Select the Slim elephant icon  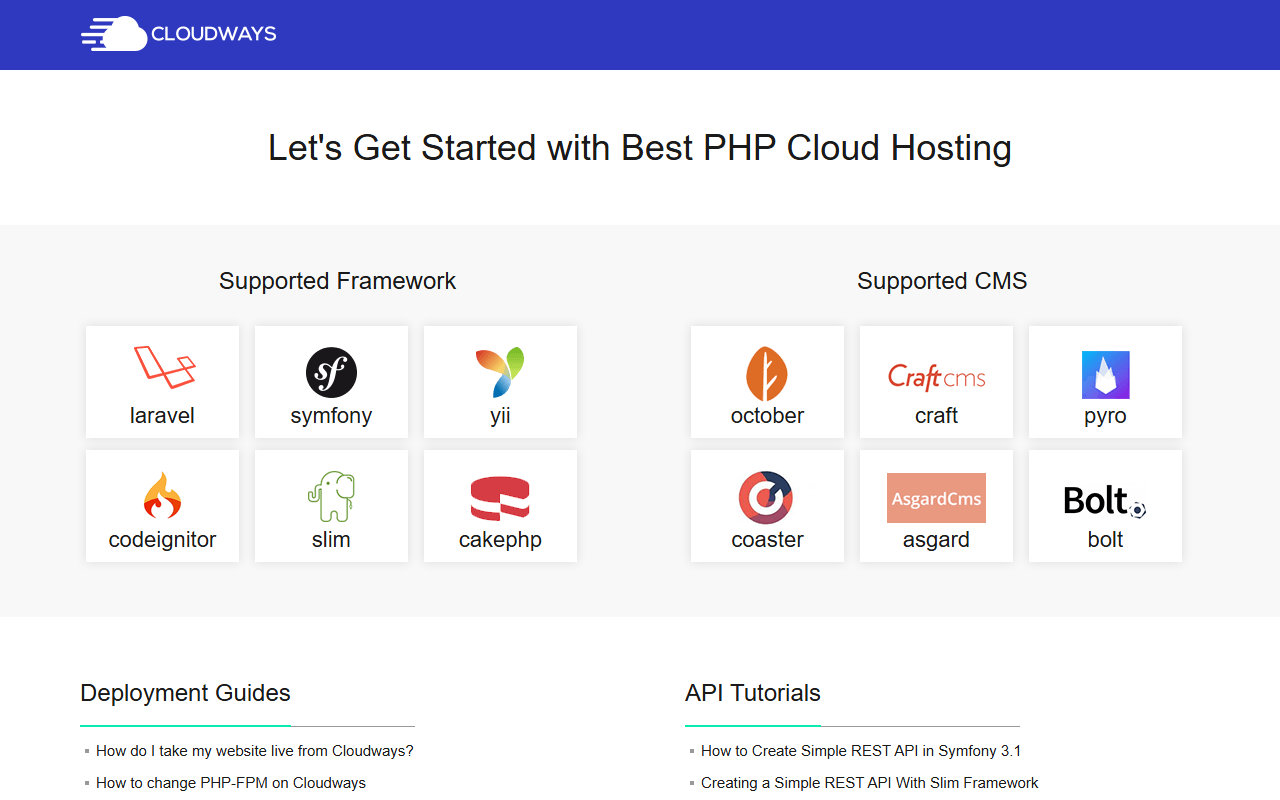click(331, 497)
